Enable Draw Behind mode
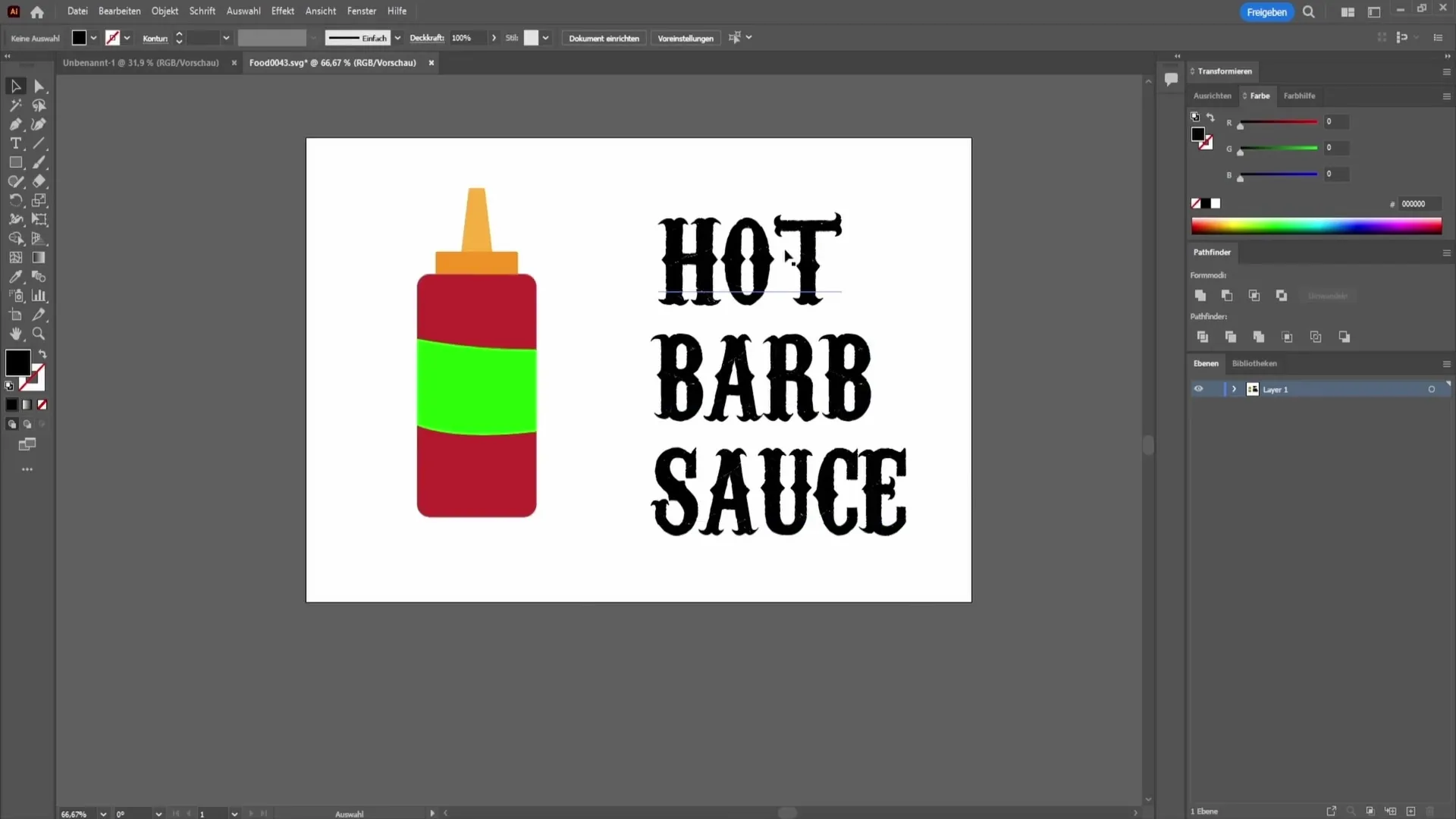The height and width of the screenshot is (819, 1456). click(x=27, y=425)
